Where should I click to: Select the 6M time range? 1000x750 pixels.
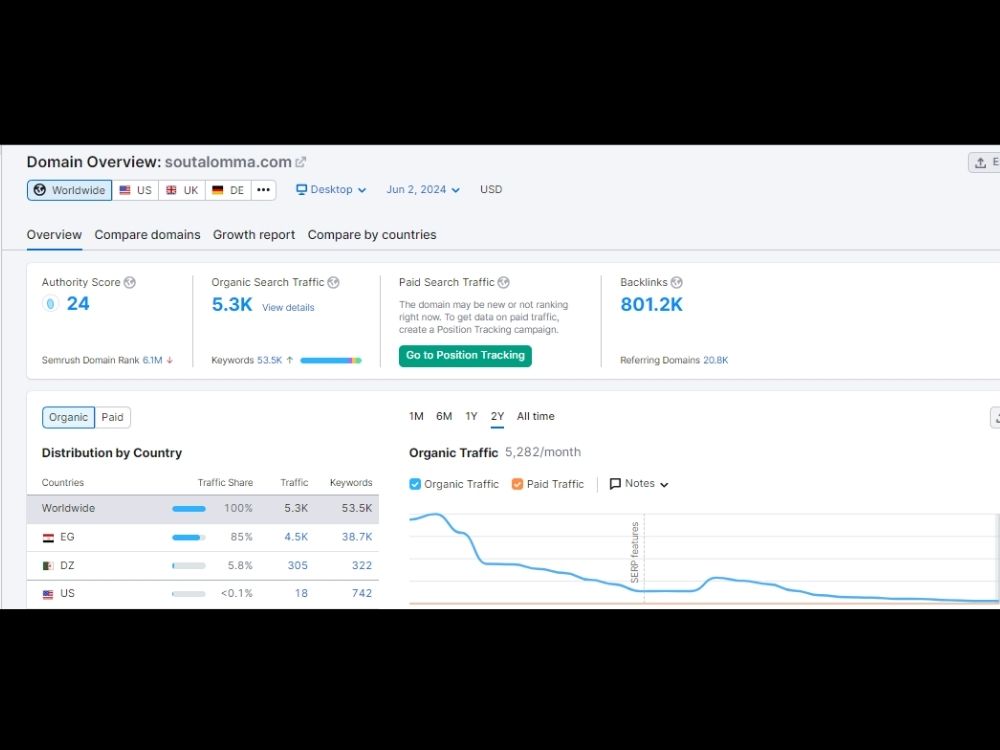coord(444,416)
